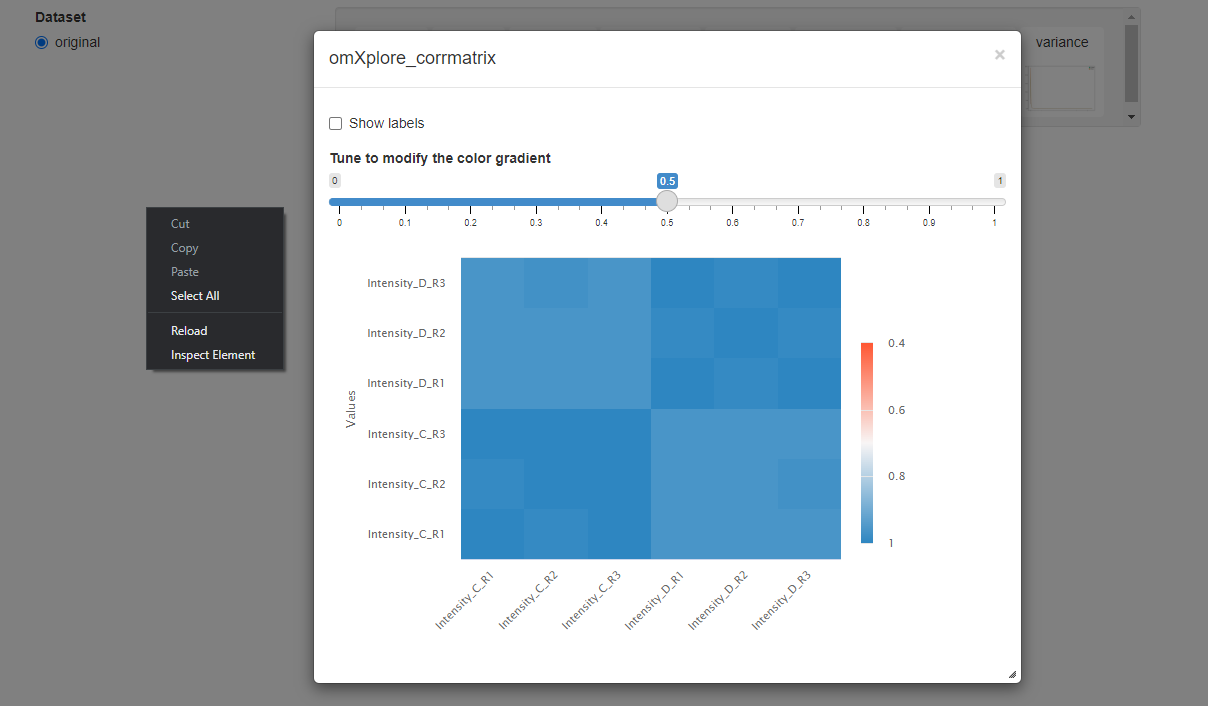Open the variance thumbnail in the background
1208x706 pixels.
[x=1063, y=88]
